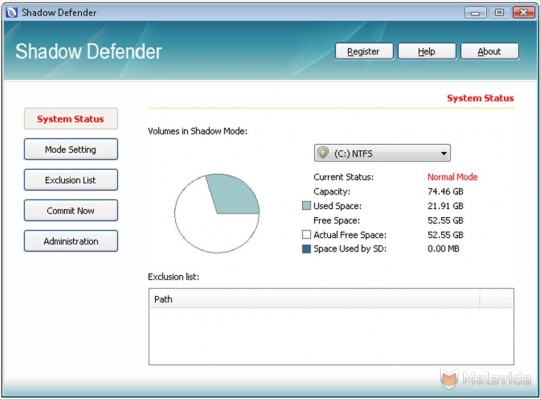This screenshot has width=541, height=400.
Task: Click the shield icon in volume dropdown
Action: (323, 153)
